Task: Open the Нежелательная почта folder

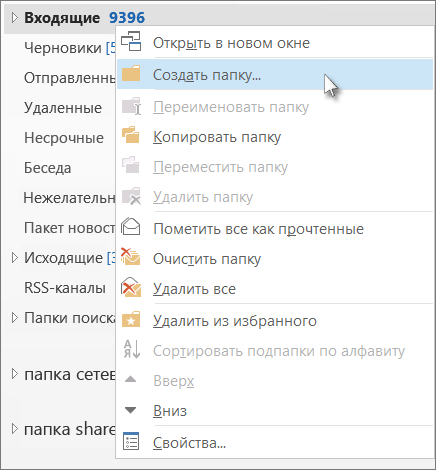Action: 69,198
